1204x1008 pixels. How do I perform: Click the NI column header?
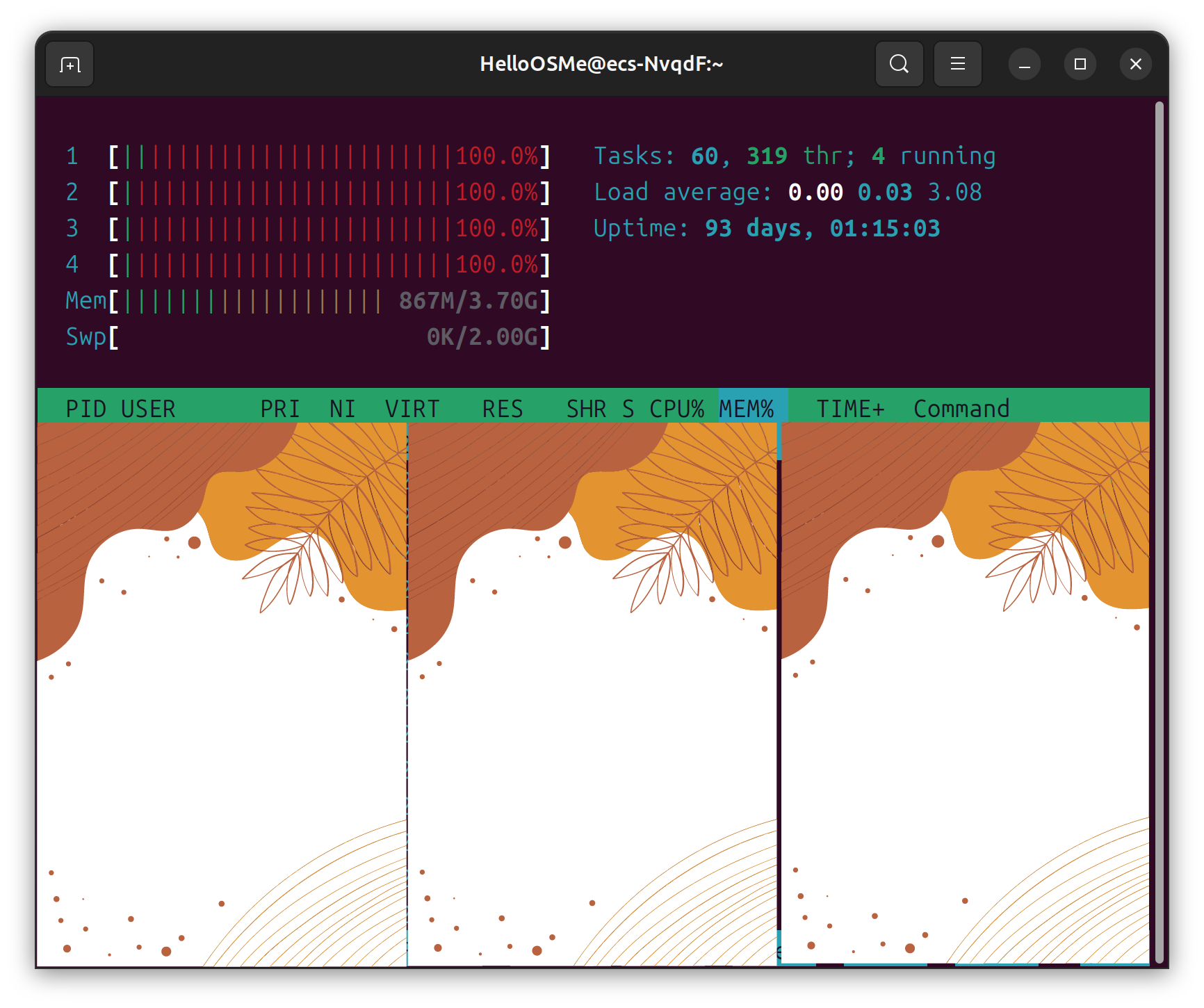342,409
